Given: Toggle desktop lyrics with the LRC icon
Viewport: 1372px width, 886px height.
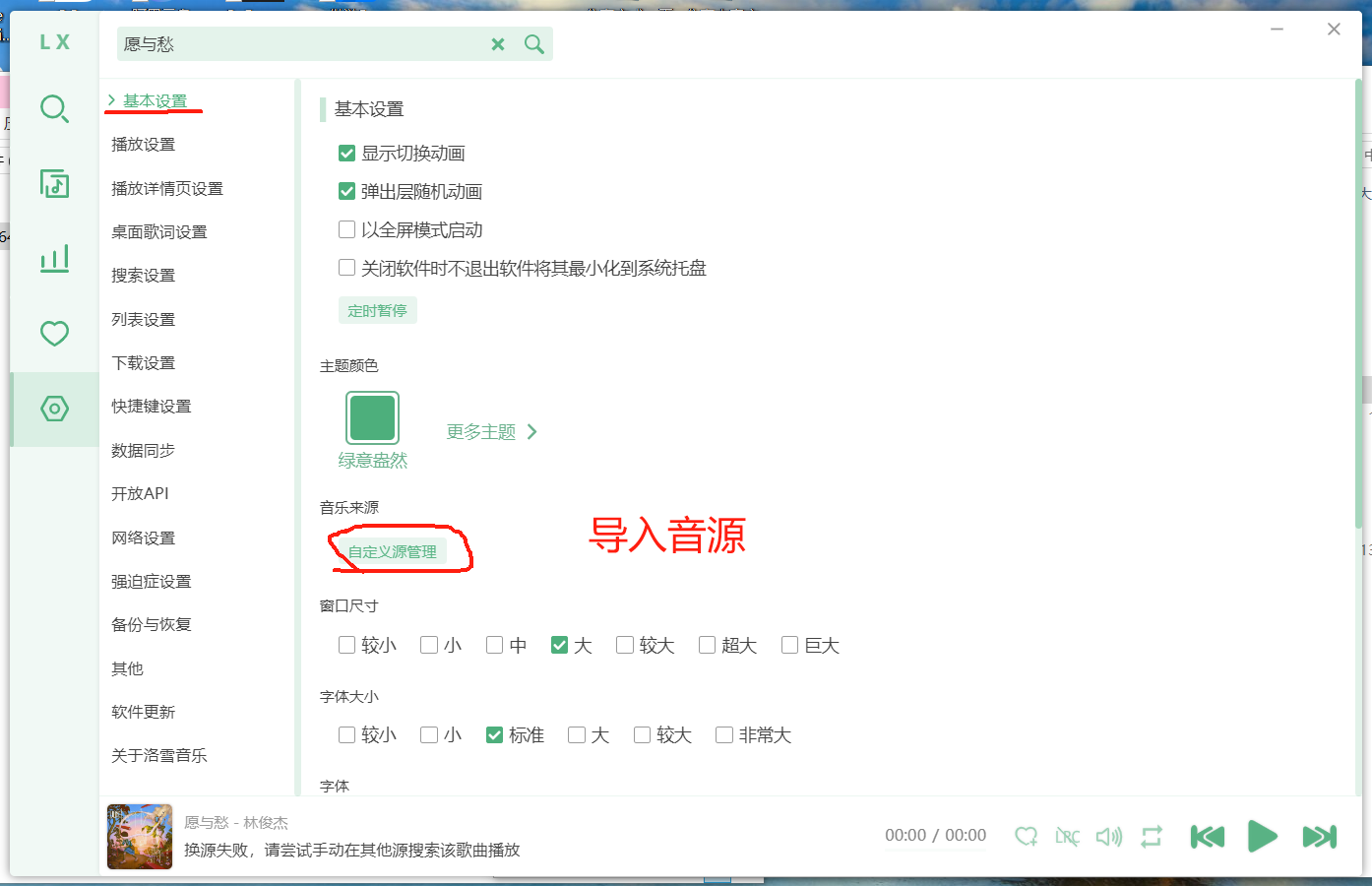Looking at the screenshot, I should [x=1067, y=837].
